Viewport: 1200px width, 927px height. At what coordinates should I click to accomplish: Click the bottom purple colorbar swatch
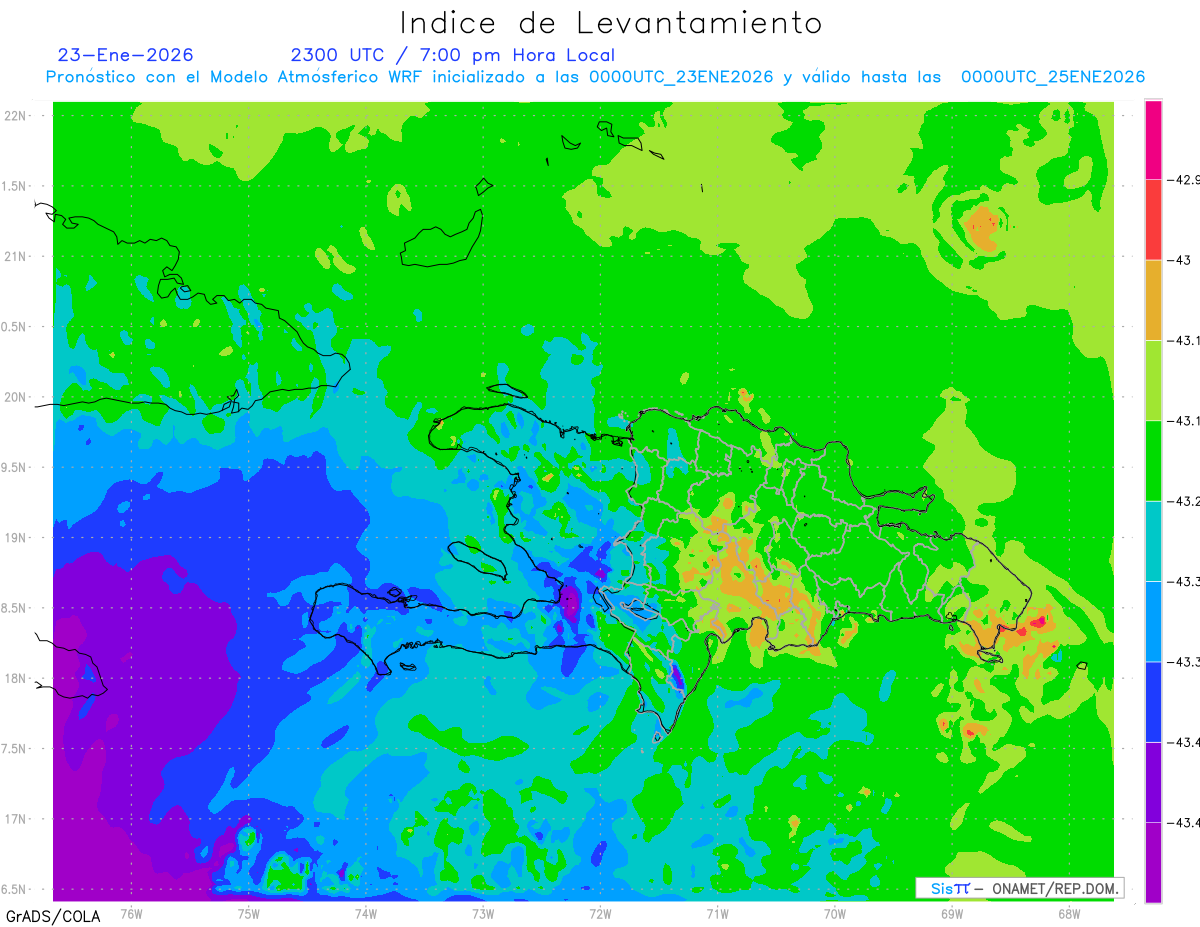click(1153, 862)
